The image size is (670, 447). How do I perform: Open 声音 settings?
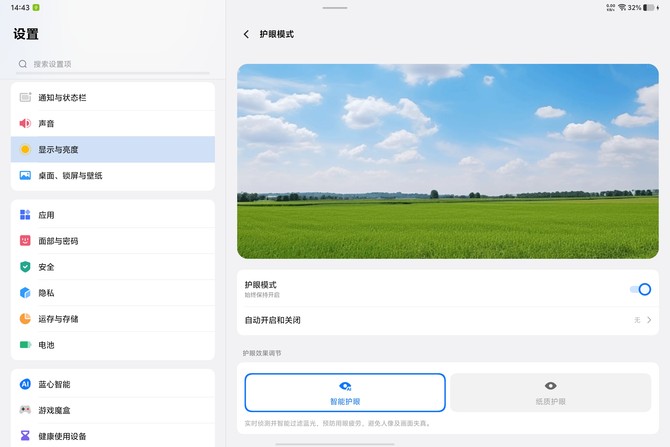pyautogui.click(x=113, y=124)
